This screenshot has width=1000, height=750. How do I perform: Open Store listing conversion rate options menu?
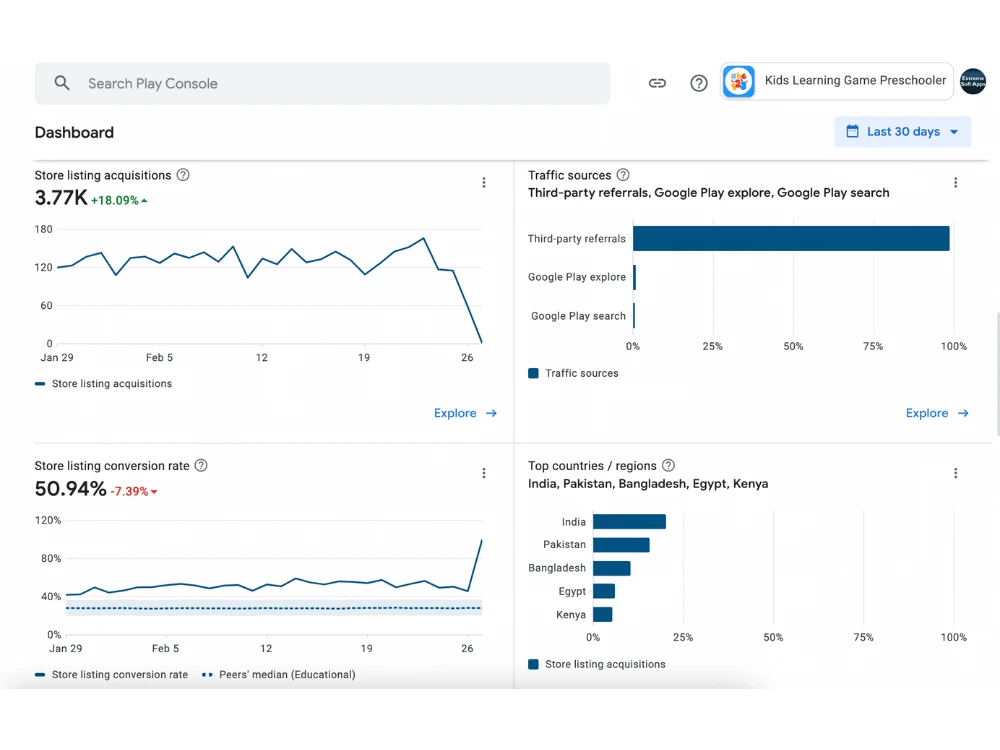[x=484, y=473]
